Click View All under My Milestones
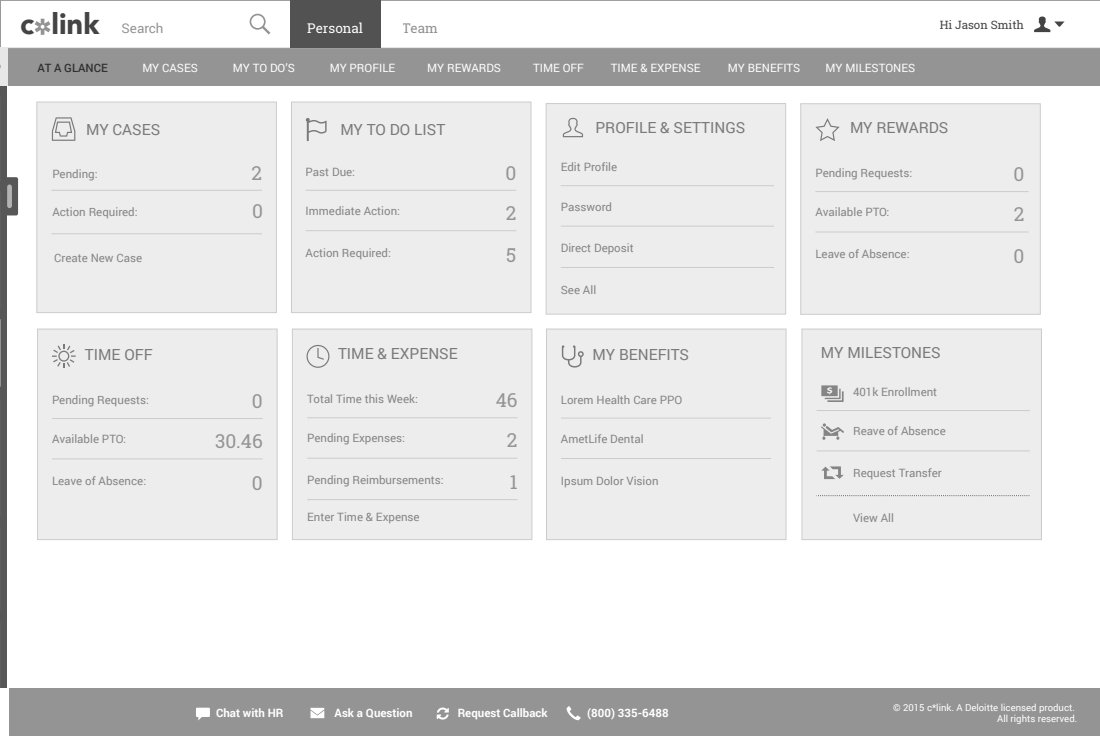The image size is (1100, 736). 873,518
